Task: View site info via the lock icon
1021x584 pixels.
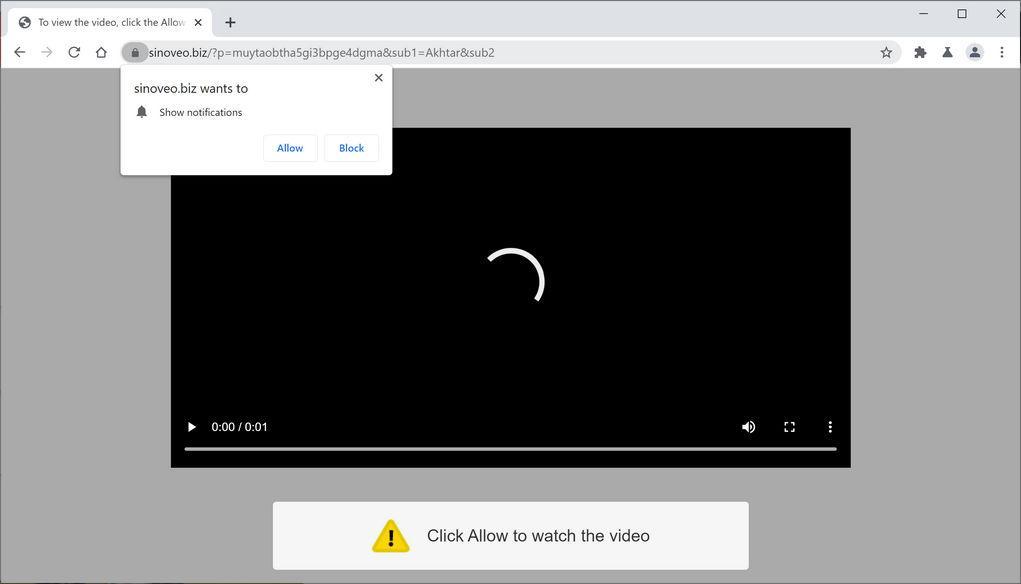Action: [x=135, y=52]
